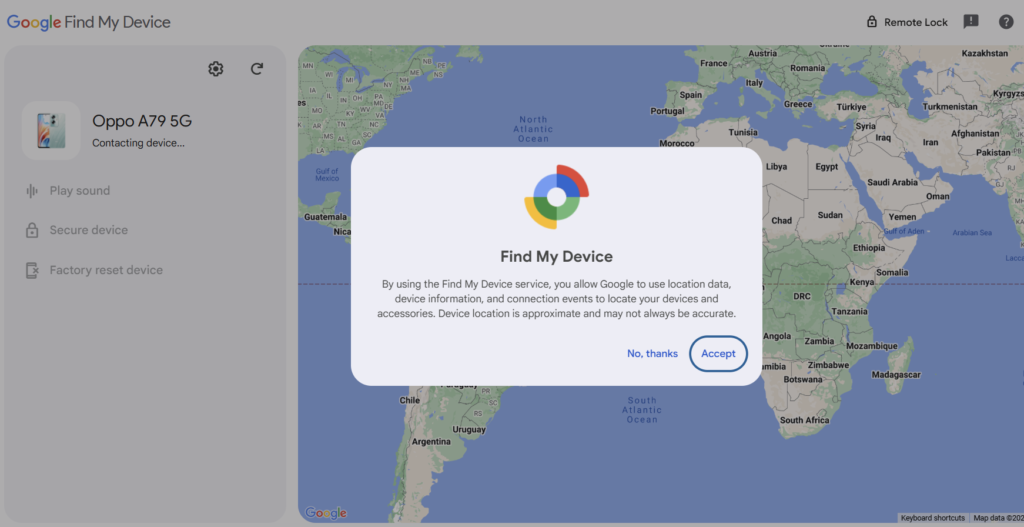Click the Contacting device... status text

coord(138,143)
